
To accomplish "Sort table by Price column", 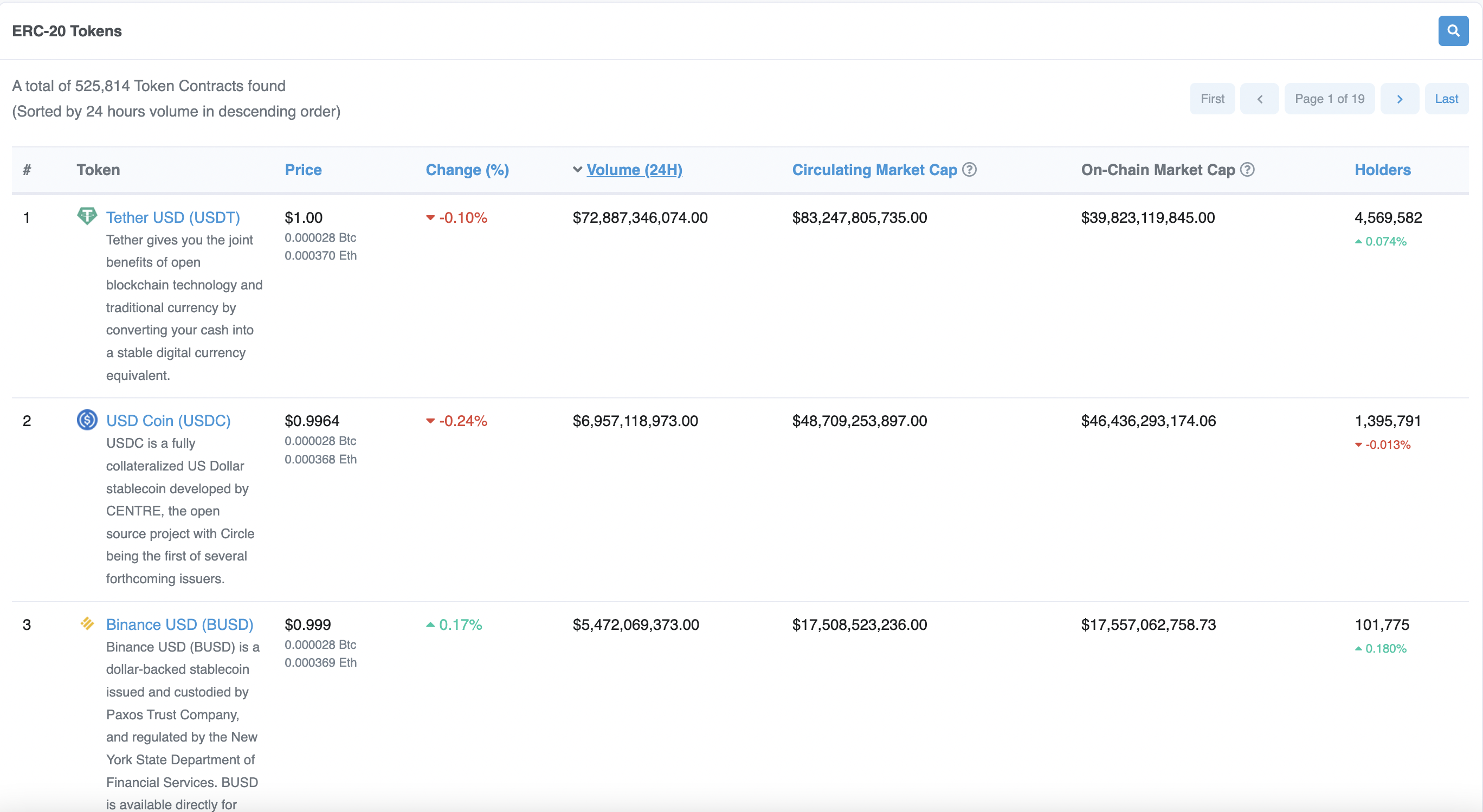I will click(x=304, y=169).
